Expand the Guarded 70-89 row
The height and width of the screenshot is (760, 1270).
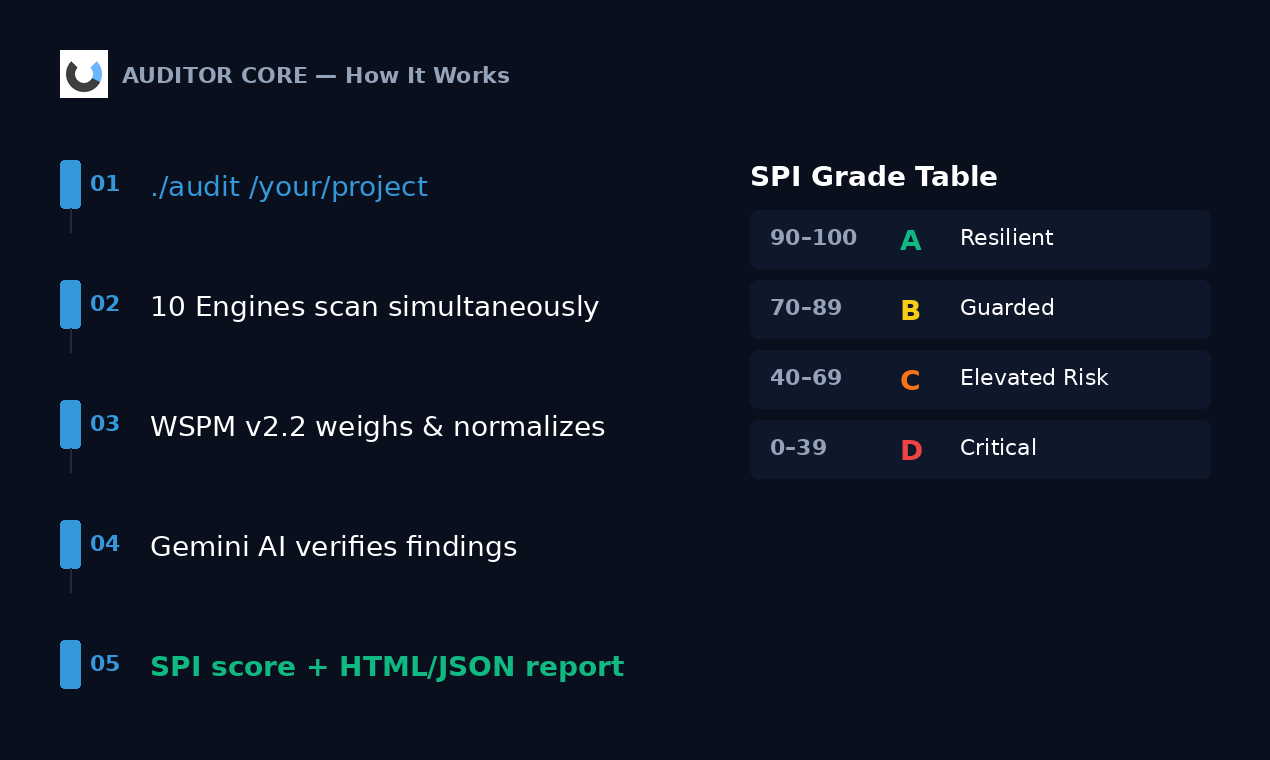click(x=980, y=309)
